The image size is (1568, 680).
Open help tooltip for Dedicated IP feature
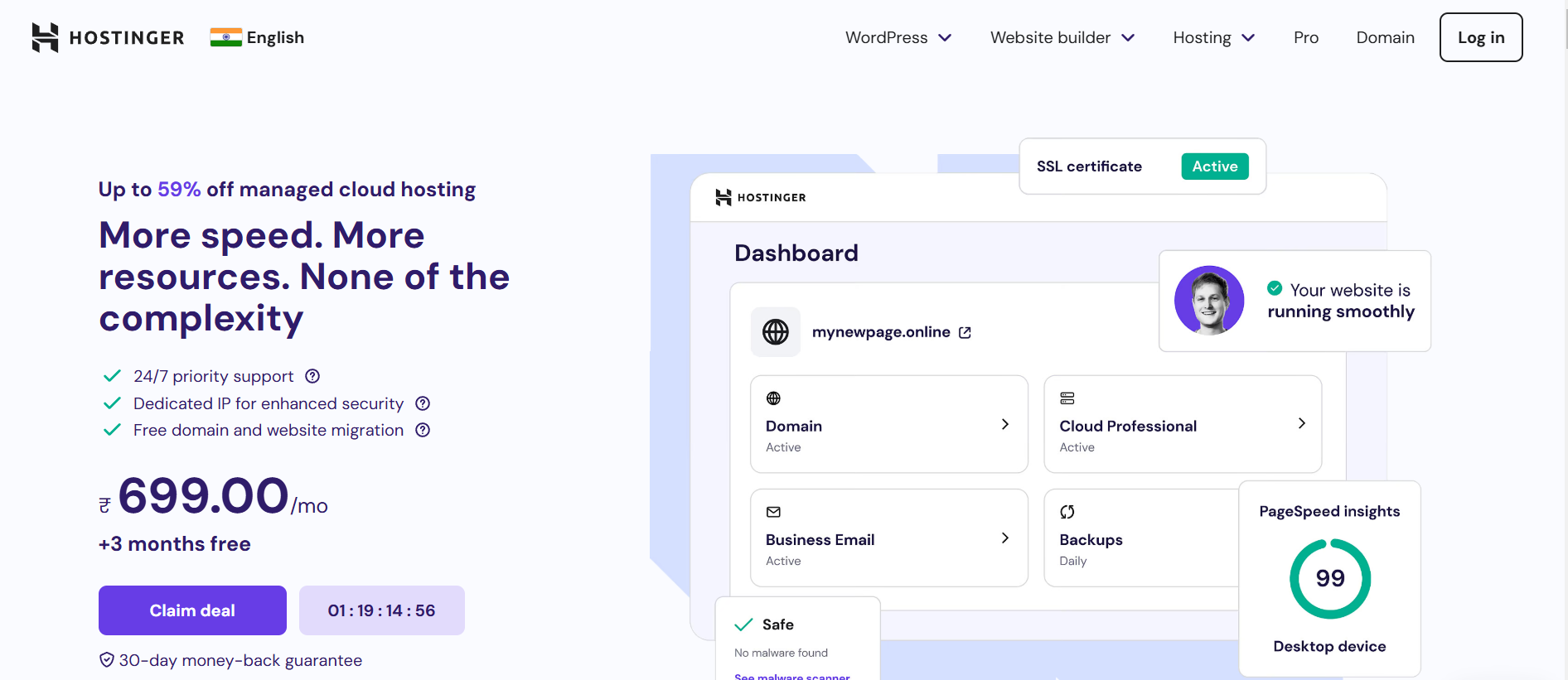pos(423,403)
